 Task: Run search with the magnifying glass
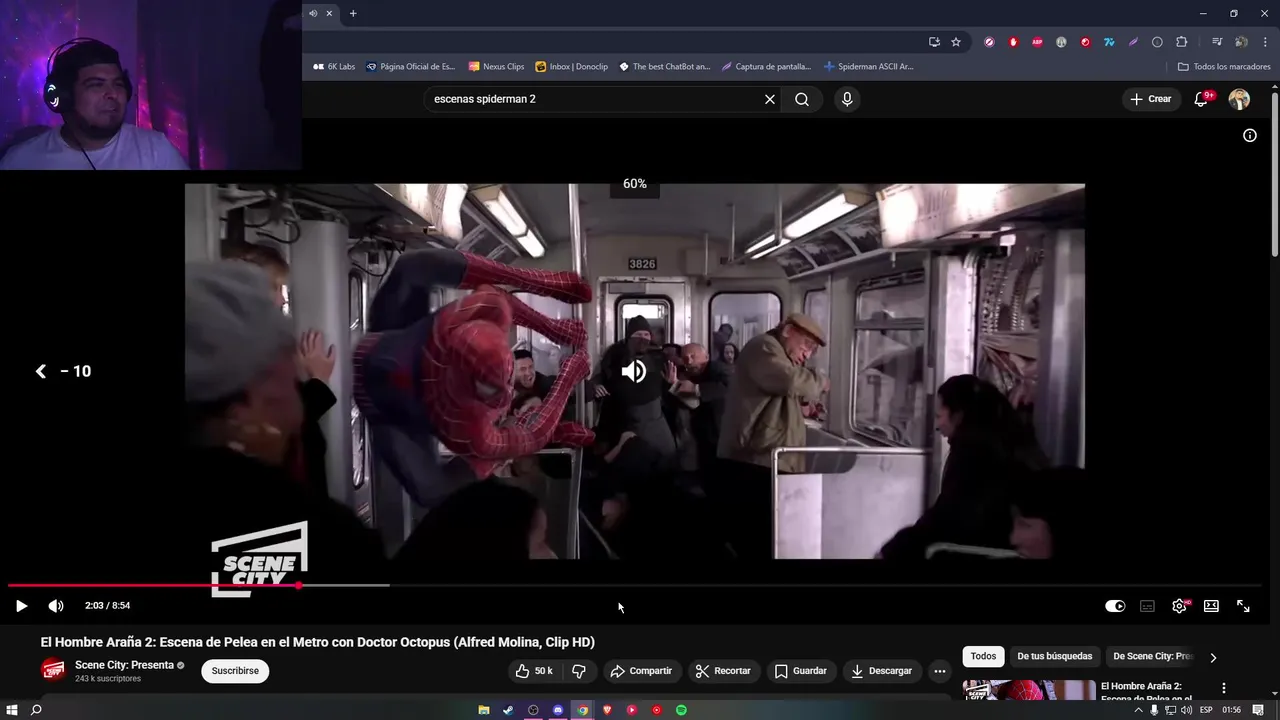click(802, 99)
